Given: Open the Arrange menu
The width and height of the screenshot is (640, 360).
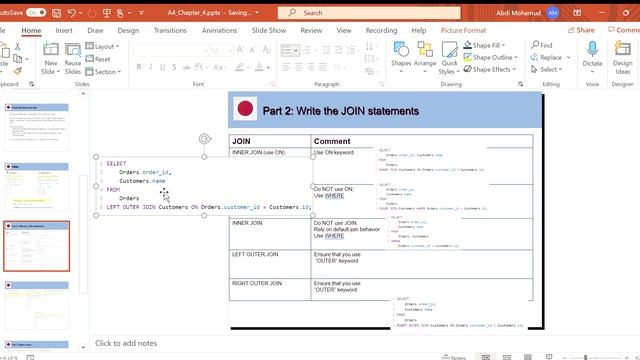Looking at the screenshot, I should tap(425, 58).
